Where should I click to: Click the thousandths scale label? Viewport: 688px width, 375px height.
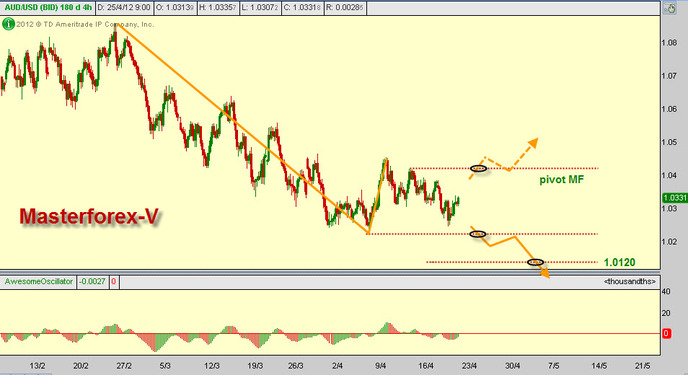[630, 282]
